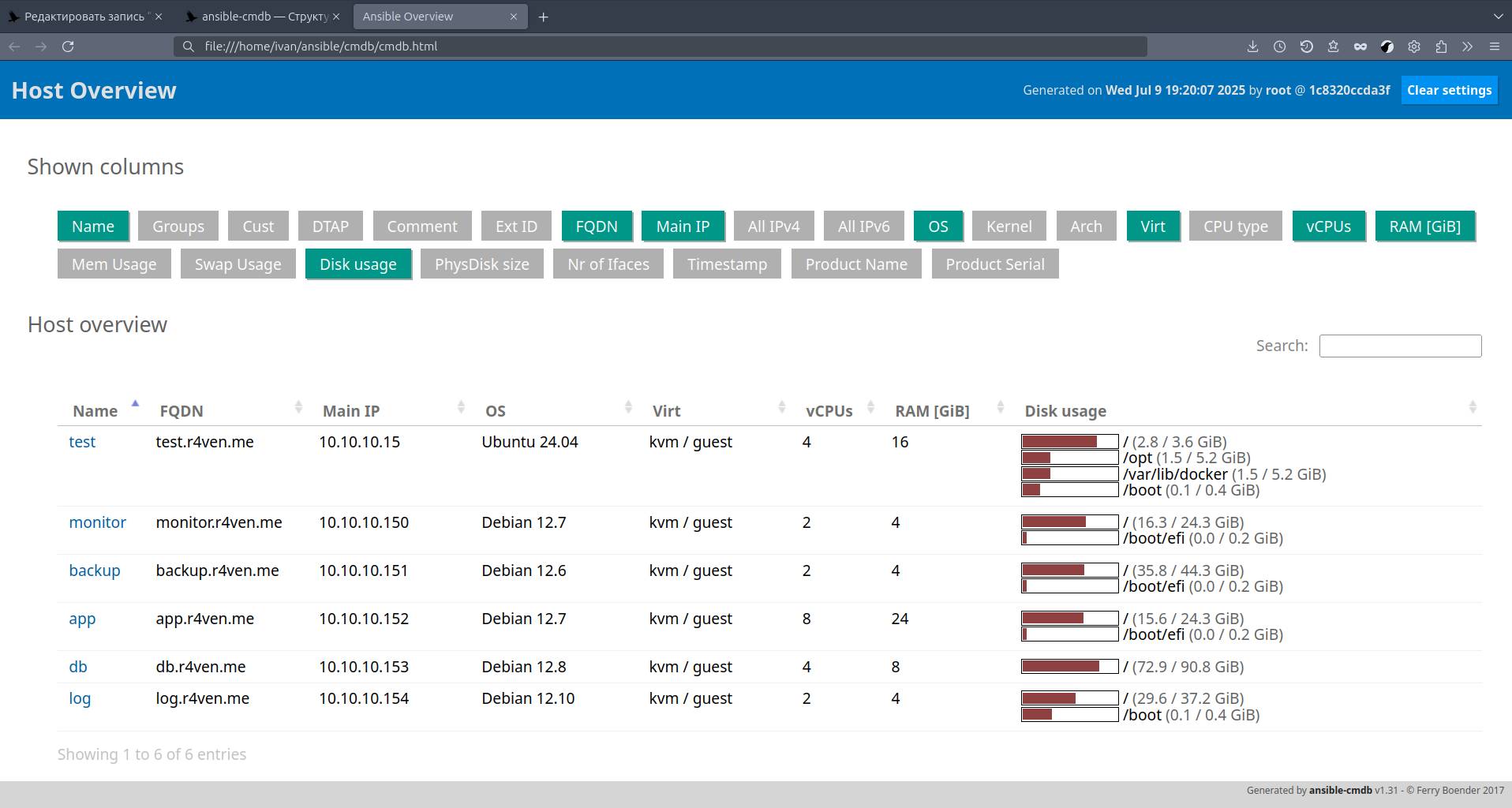Click the Clear settings button

(x=1449, y=90)
